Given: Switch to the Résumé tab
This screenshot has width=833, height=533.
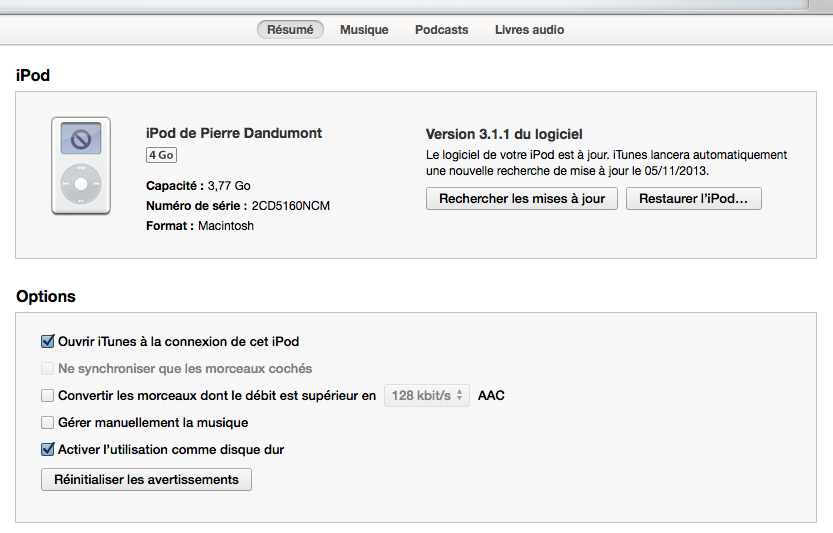Looking at the screenshot, I should tap(290, 30).
